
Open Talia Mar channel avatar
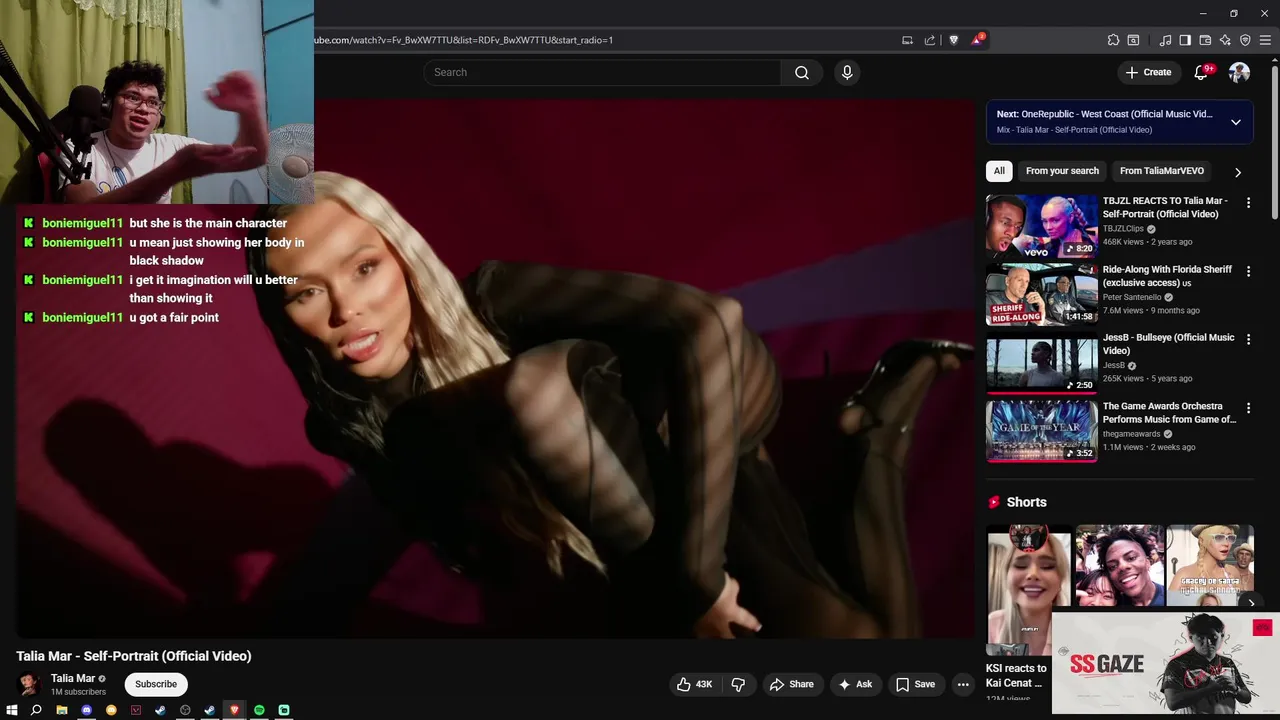pos(29,684)
